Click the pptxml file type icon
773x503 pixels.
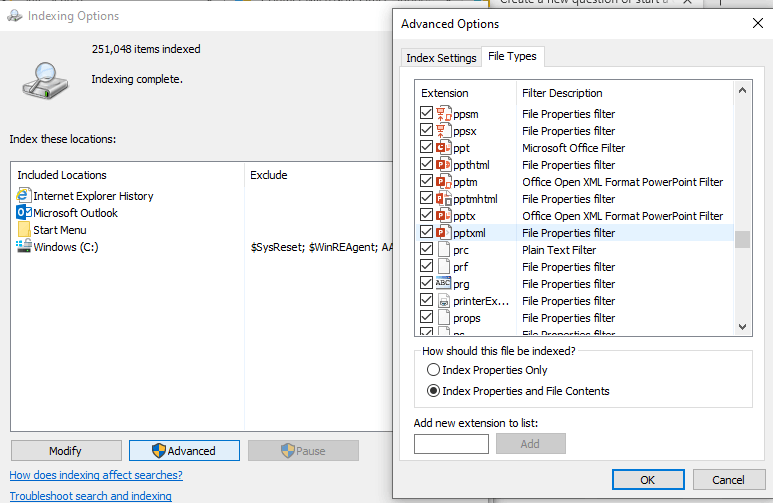pos(444,232)
